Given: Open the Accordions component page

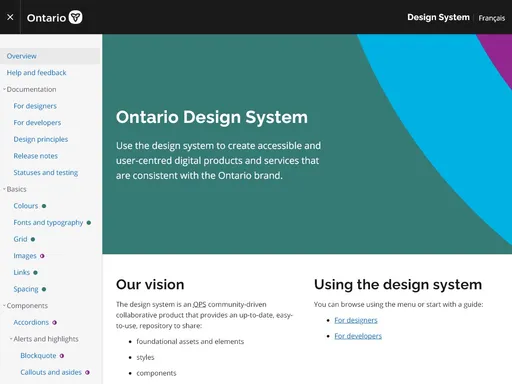Looking at the screenshot, I should pos(31,322).
